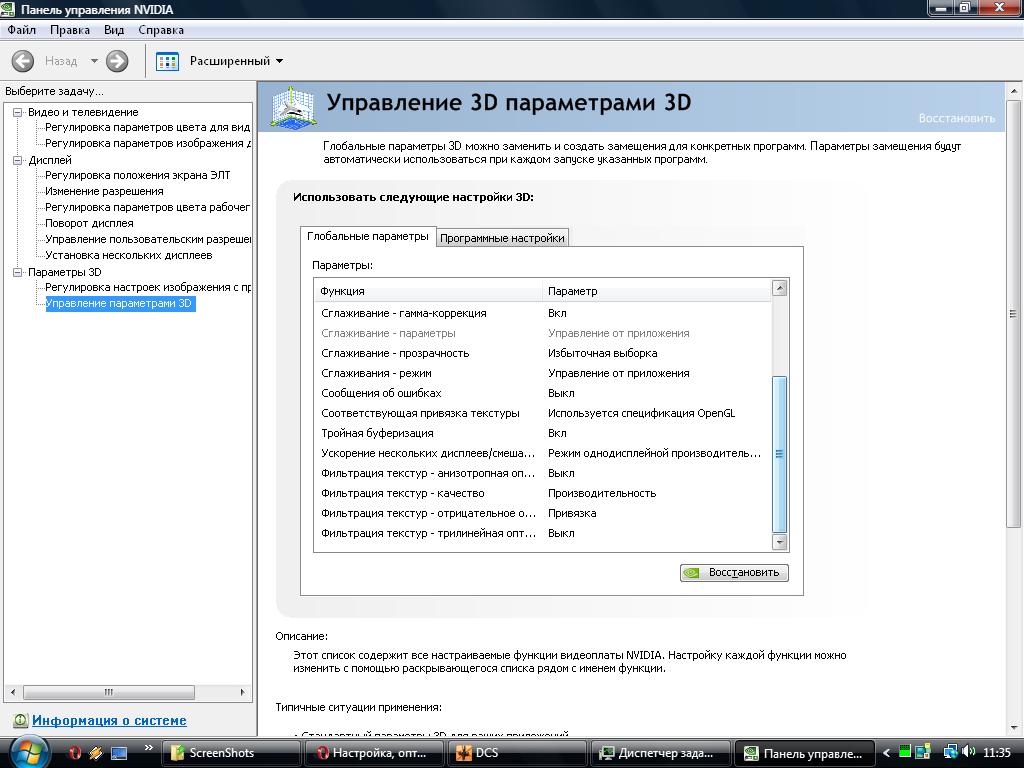Open the history arrow next to Назад
Viewport: 1024px width, 768px height.
(x=94, y=61)
